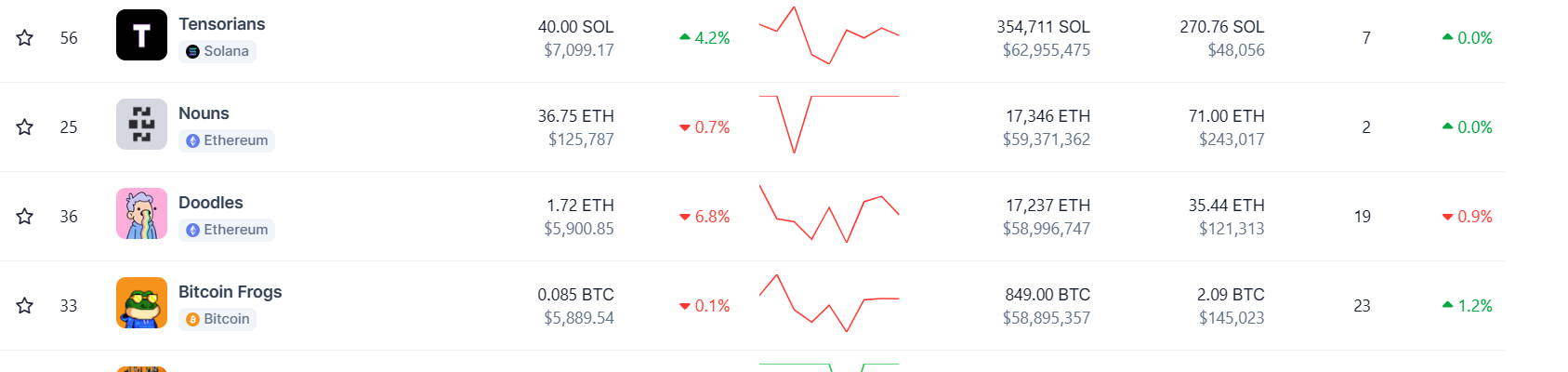This screenshot has width=1568, height=372.
Task: Toggle favorite star for Nouns
Action: click(25, 127)
